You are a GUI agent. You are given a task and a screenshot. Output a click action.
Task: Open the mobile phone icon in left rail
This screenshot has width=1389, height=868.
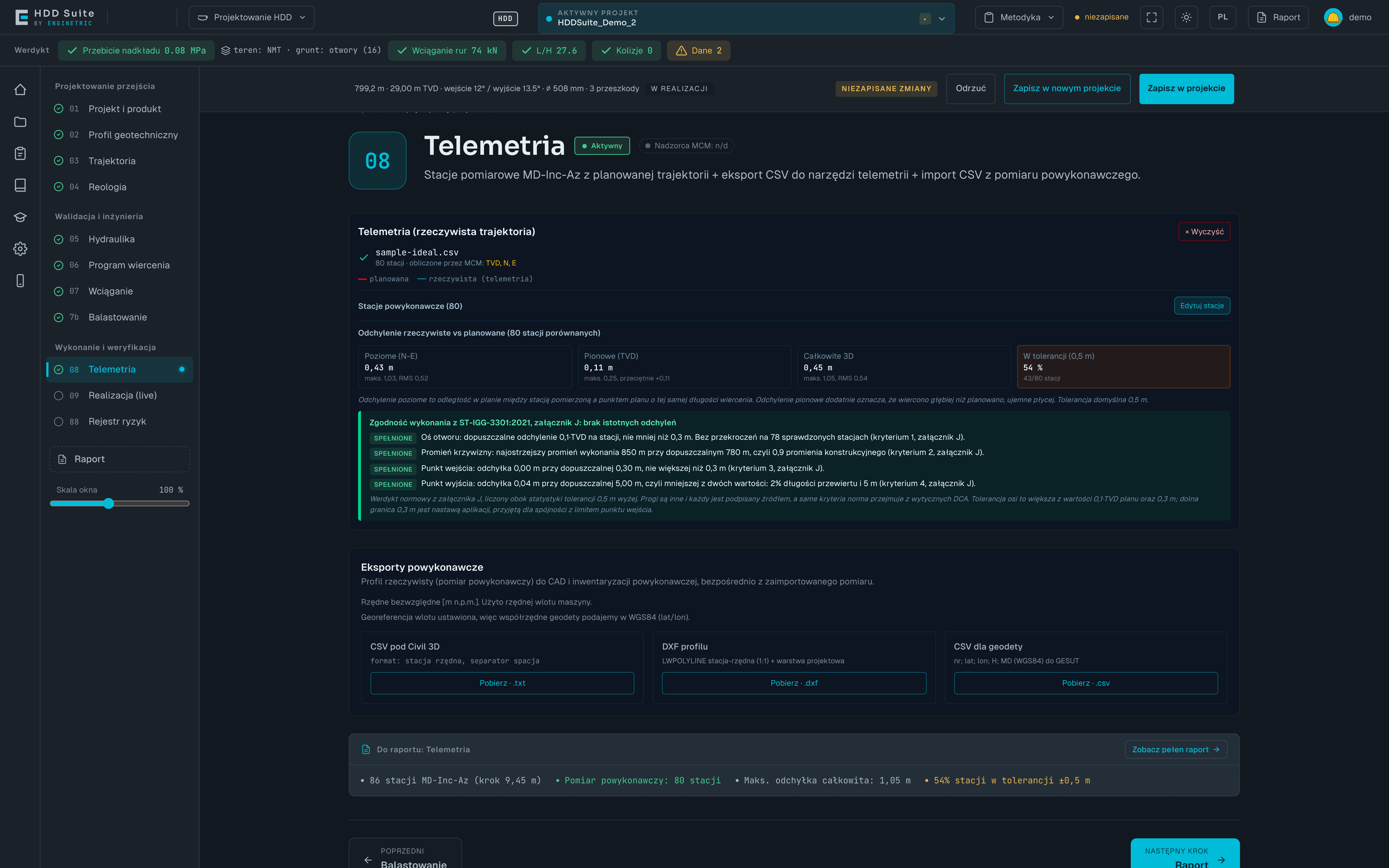click(20, 281)
